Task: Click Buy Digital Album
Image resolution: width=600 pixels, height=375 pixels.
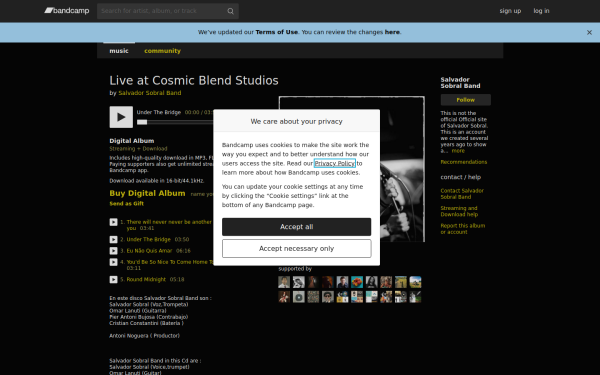Action: [147, 193]
